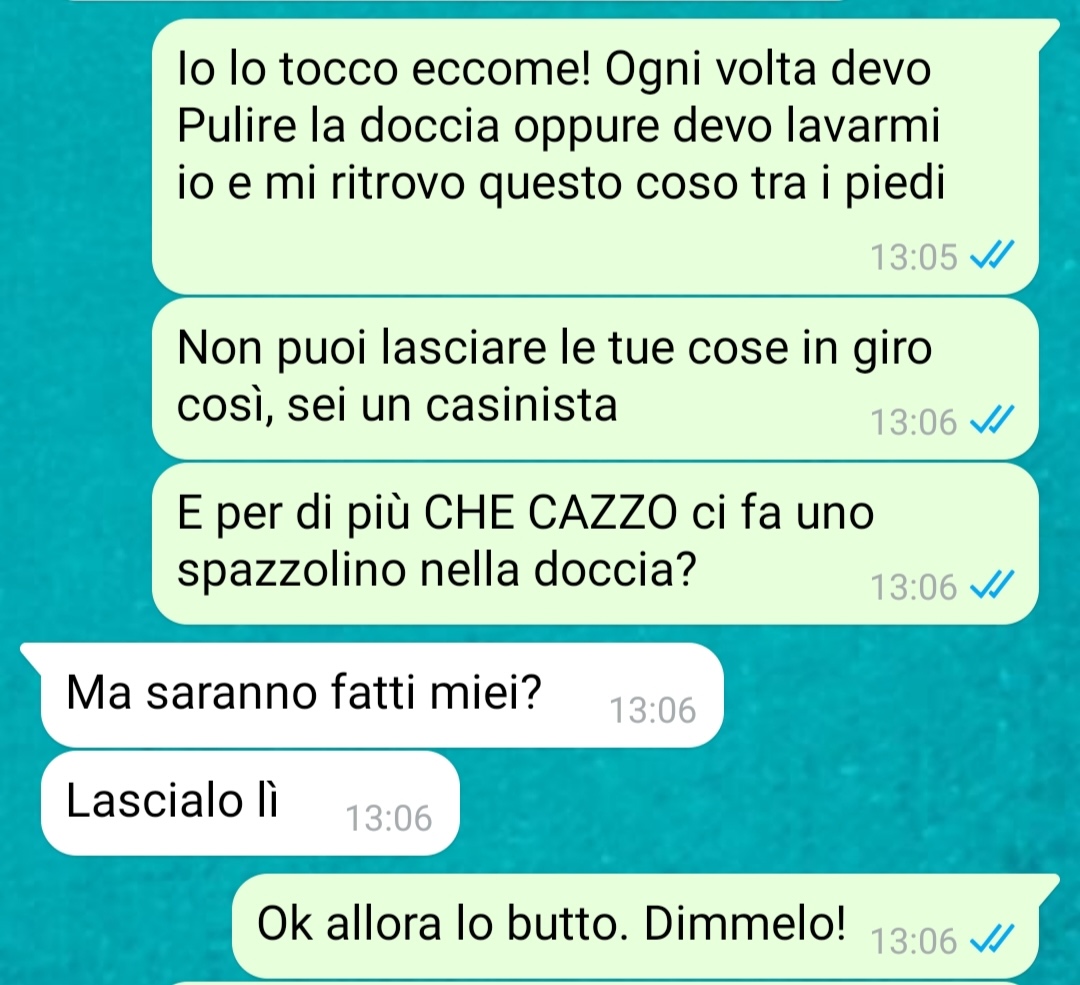This screenshot has height=985, width=1080.
Task: Click the 13:06 time next to 'spazzolino nella doccia?'
Action: click(914, 588)
